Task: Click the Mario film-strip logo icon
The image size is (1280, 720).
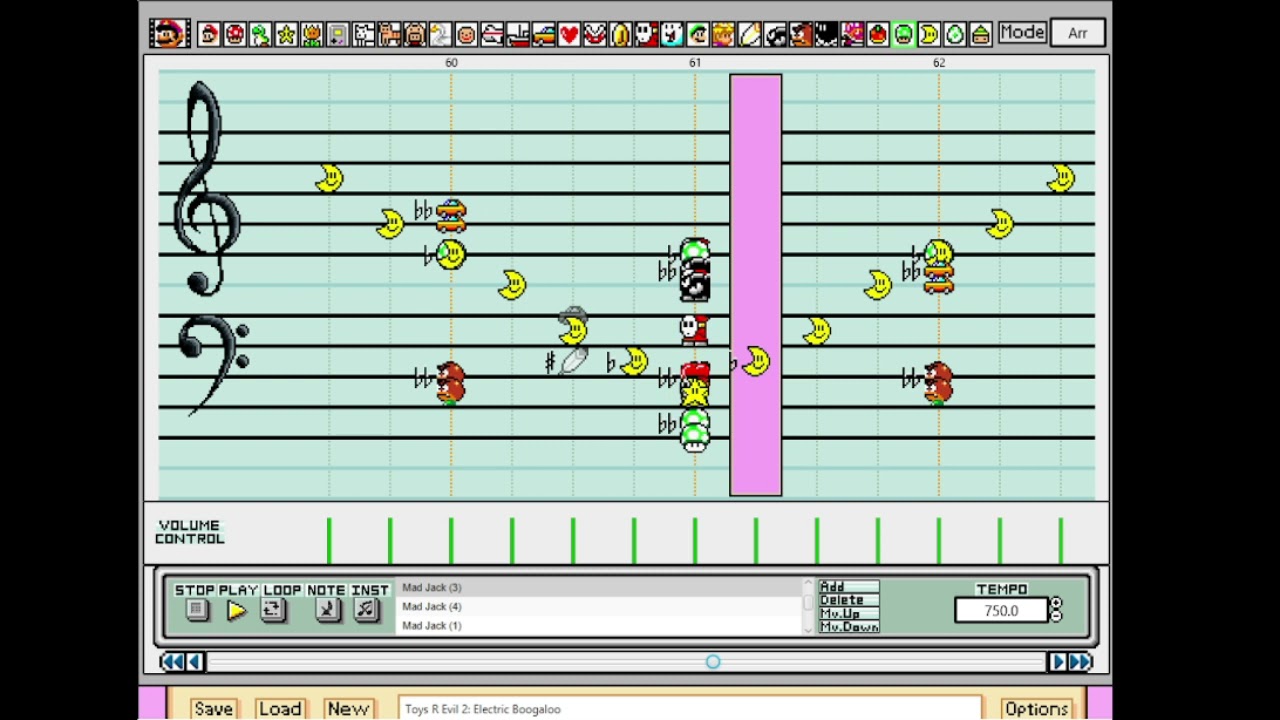Action: point(169,33)
